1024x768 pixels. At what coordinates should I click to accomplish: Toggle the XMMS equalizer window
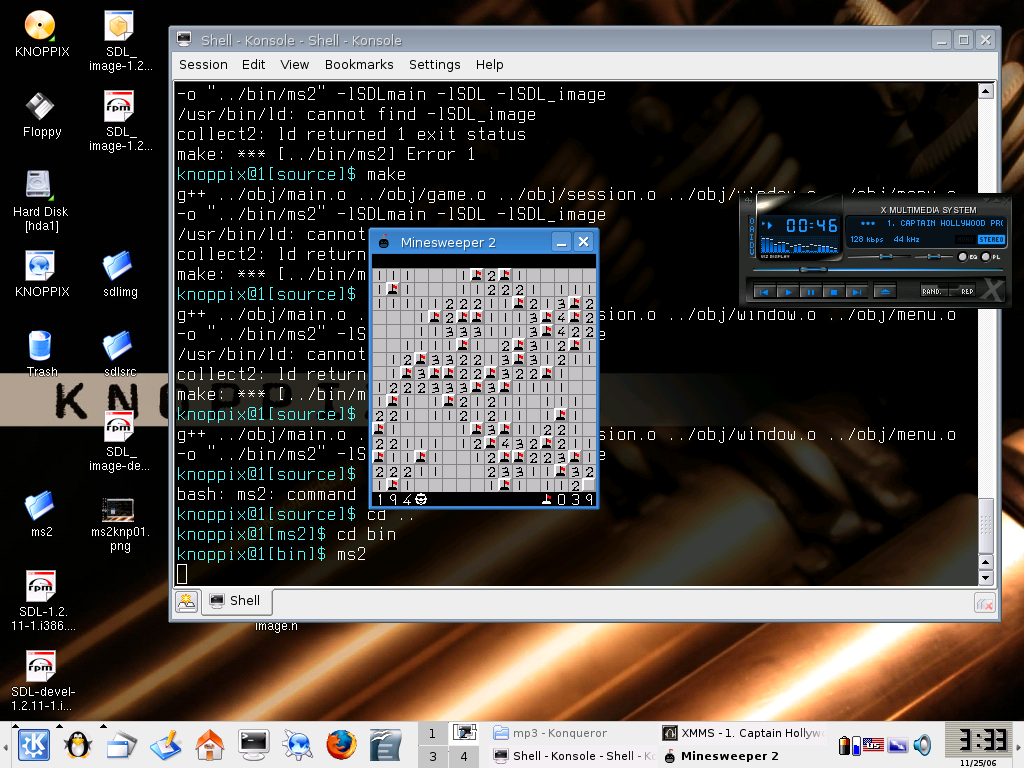click(x=962, y=257)
